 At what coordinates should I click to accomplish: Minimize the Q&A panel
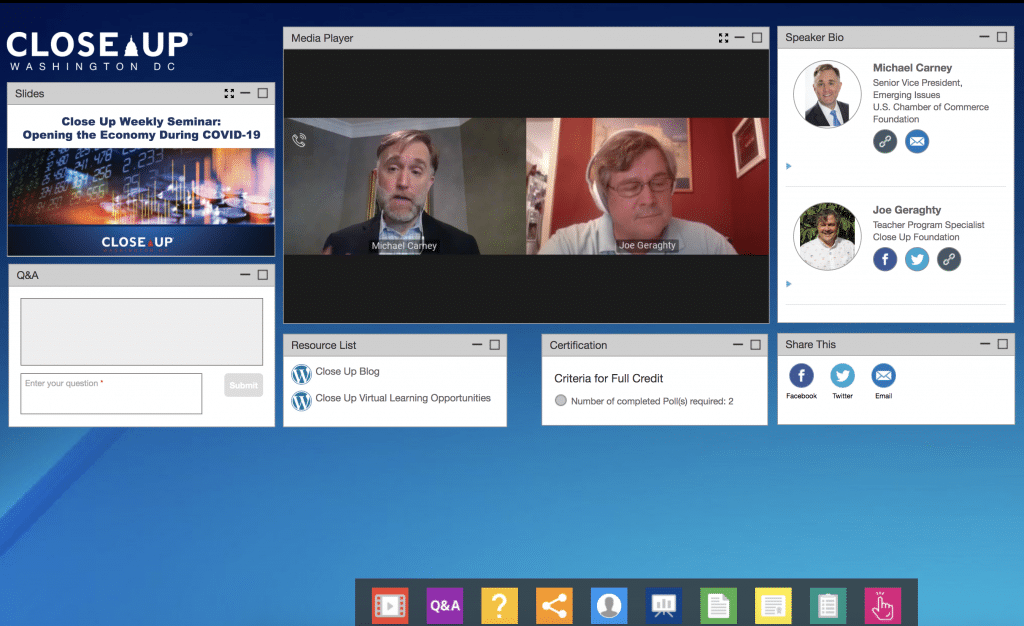click(x=245, y=275)
